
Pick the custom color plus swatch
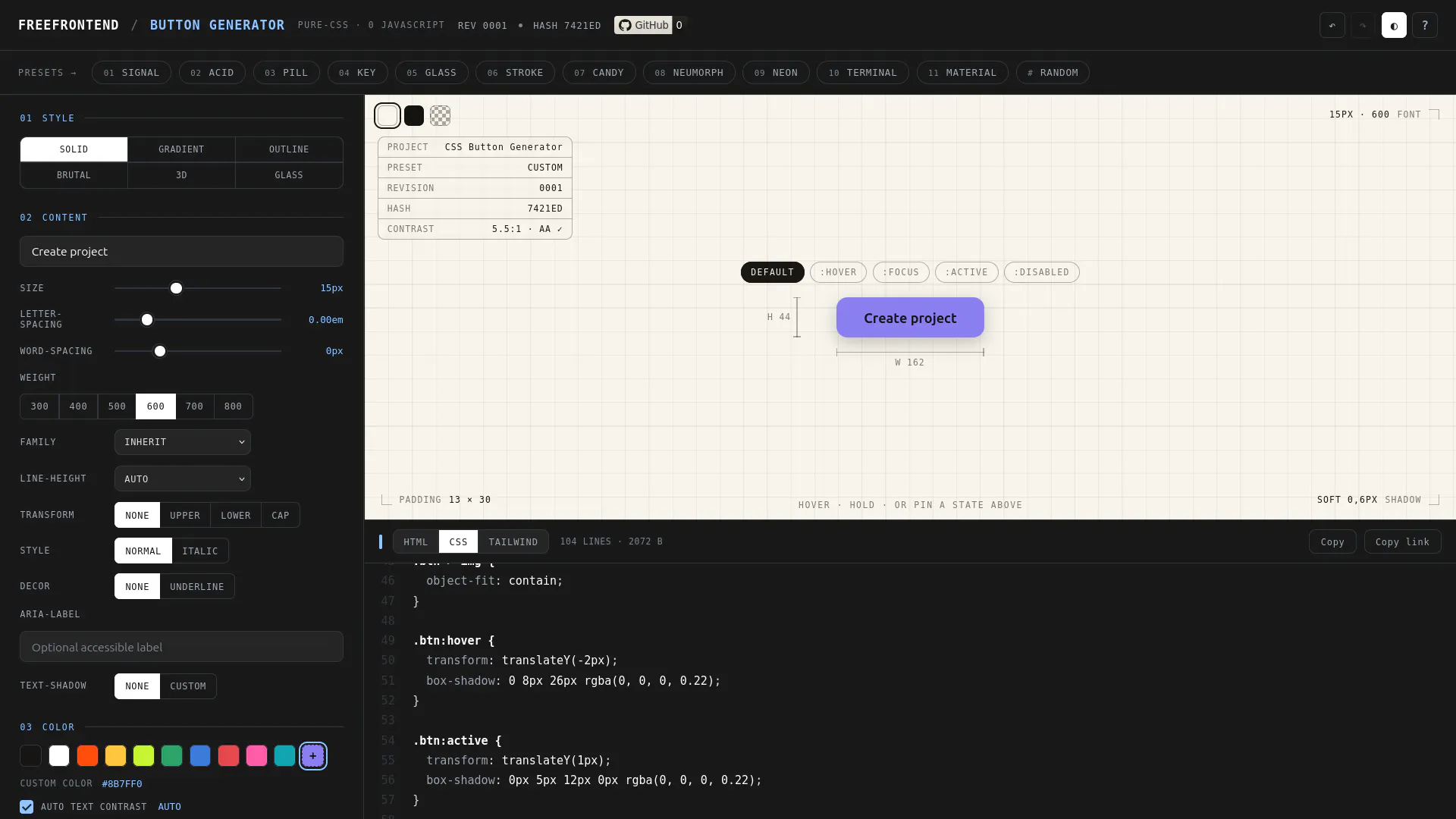click(x=313, y=755)
